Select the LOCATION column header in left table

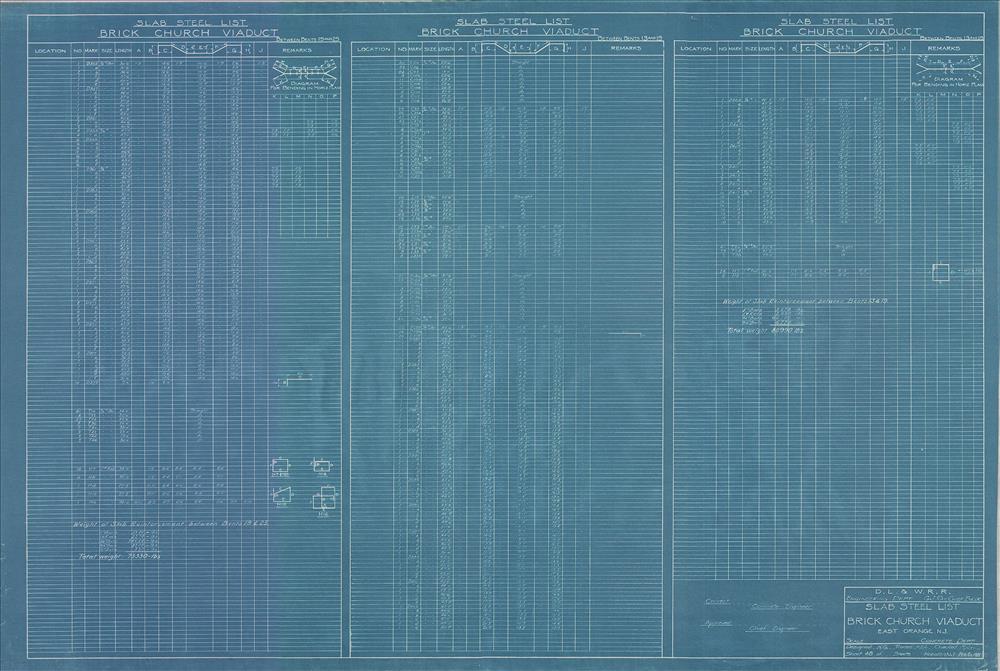coord(50,50)
